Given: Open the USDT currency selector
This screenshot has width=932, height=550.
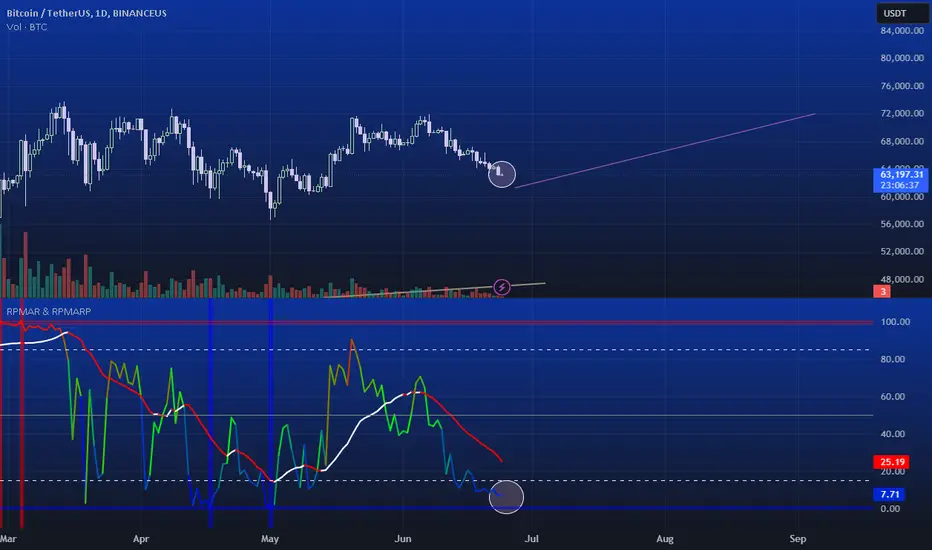Looking at the screenshot, I should point(902,13).
